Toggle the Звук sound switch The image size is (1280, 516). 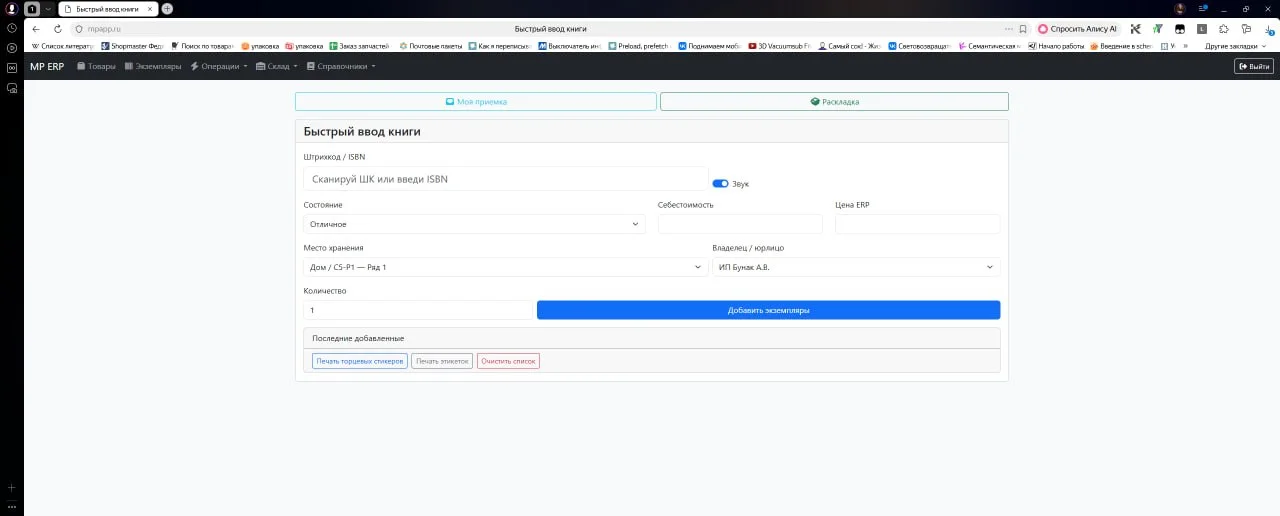pyautogui.click(x=720, y=184)
